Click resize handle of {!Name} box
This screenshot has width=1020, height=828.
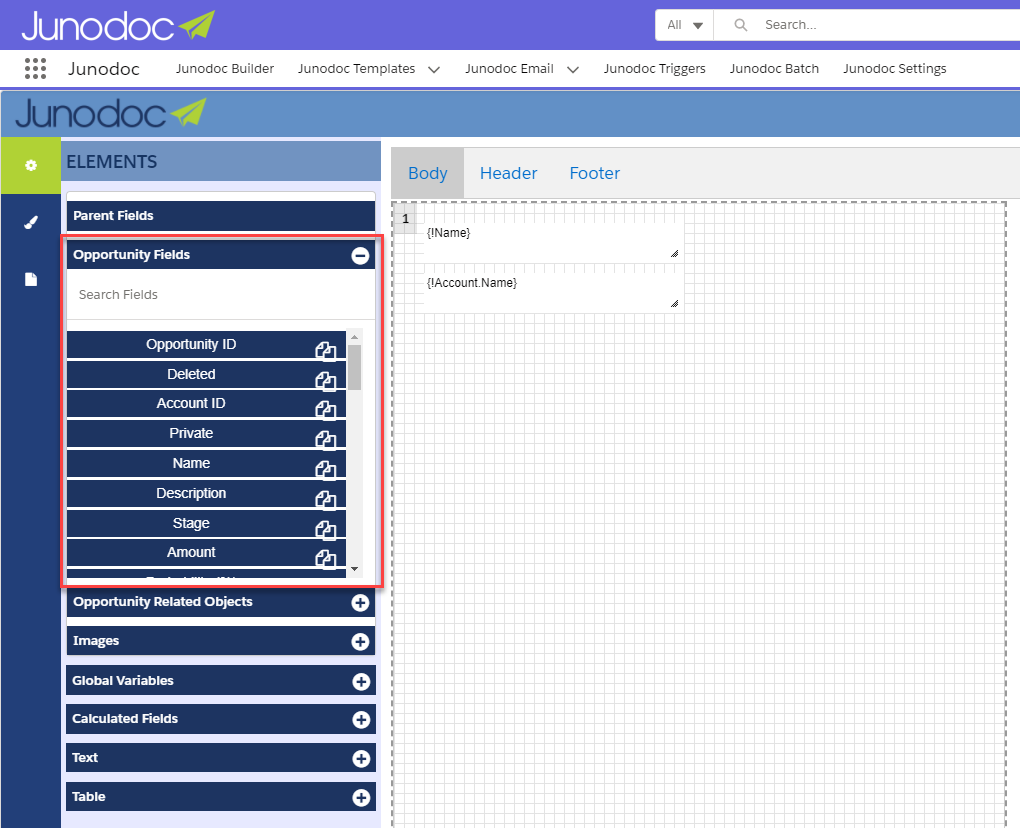pyautogui.click(x=675, y=254)
